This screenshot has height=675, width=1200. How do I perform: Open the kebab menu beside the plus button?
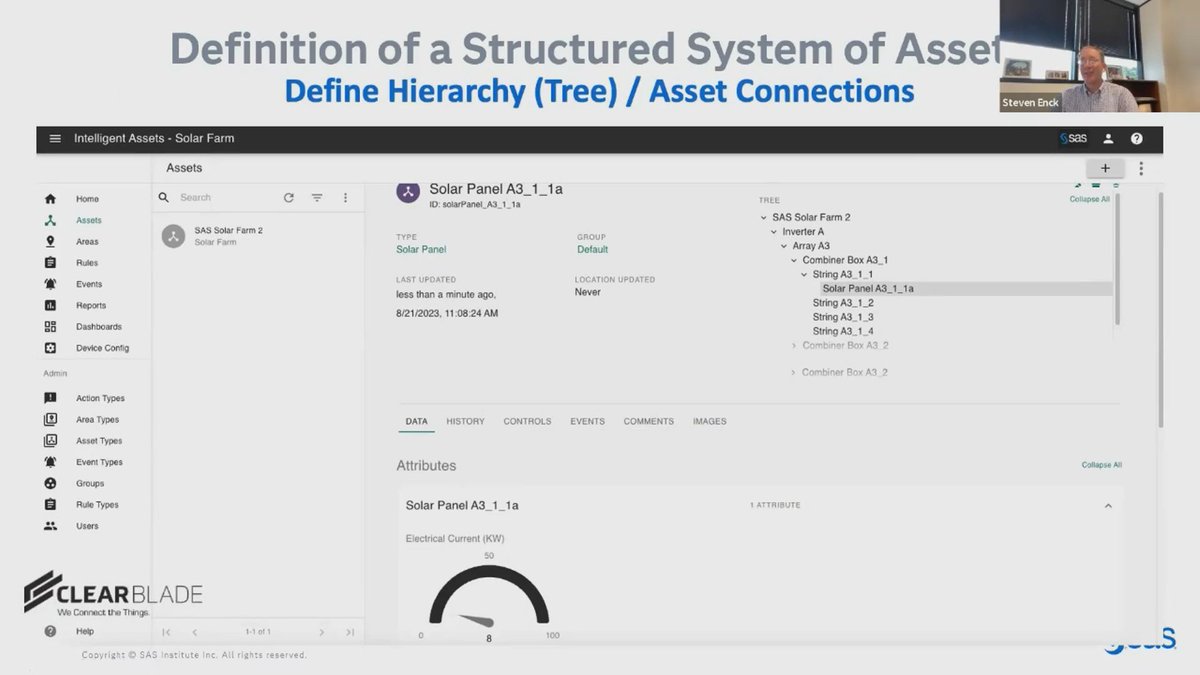click(1140, 167)
